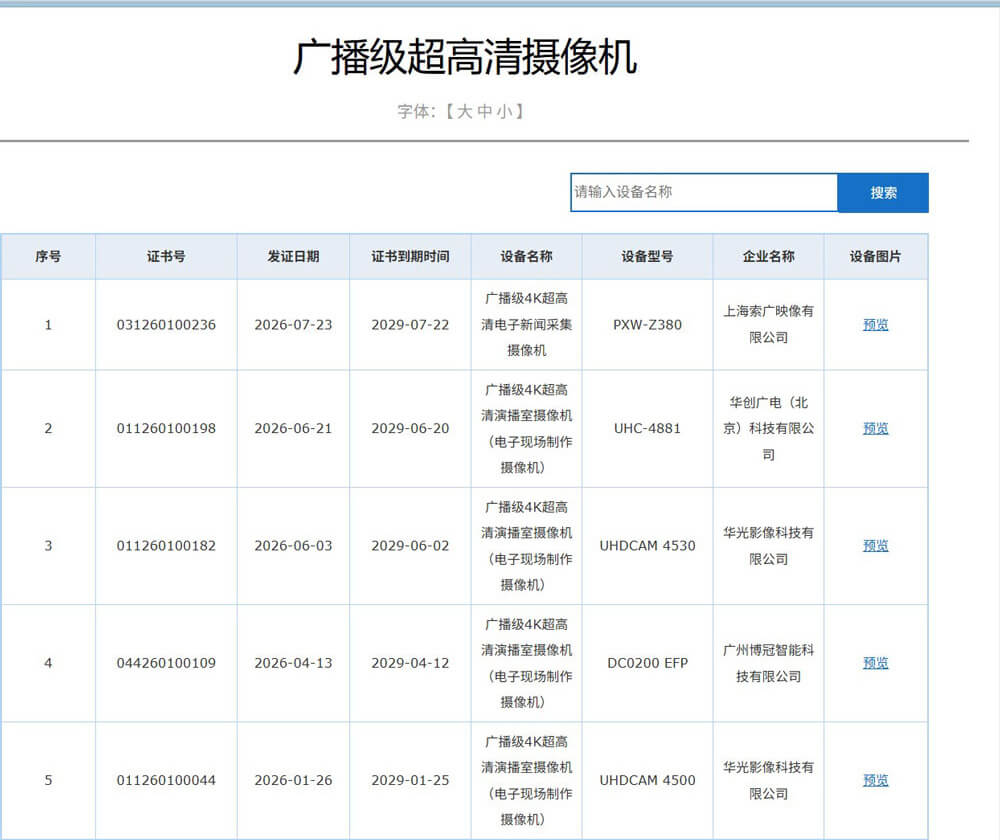Select 中 font size option

[485, 112]
